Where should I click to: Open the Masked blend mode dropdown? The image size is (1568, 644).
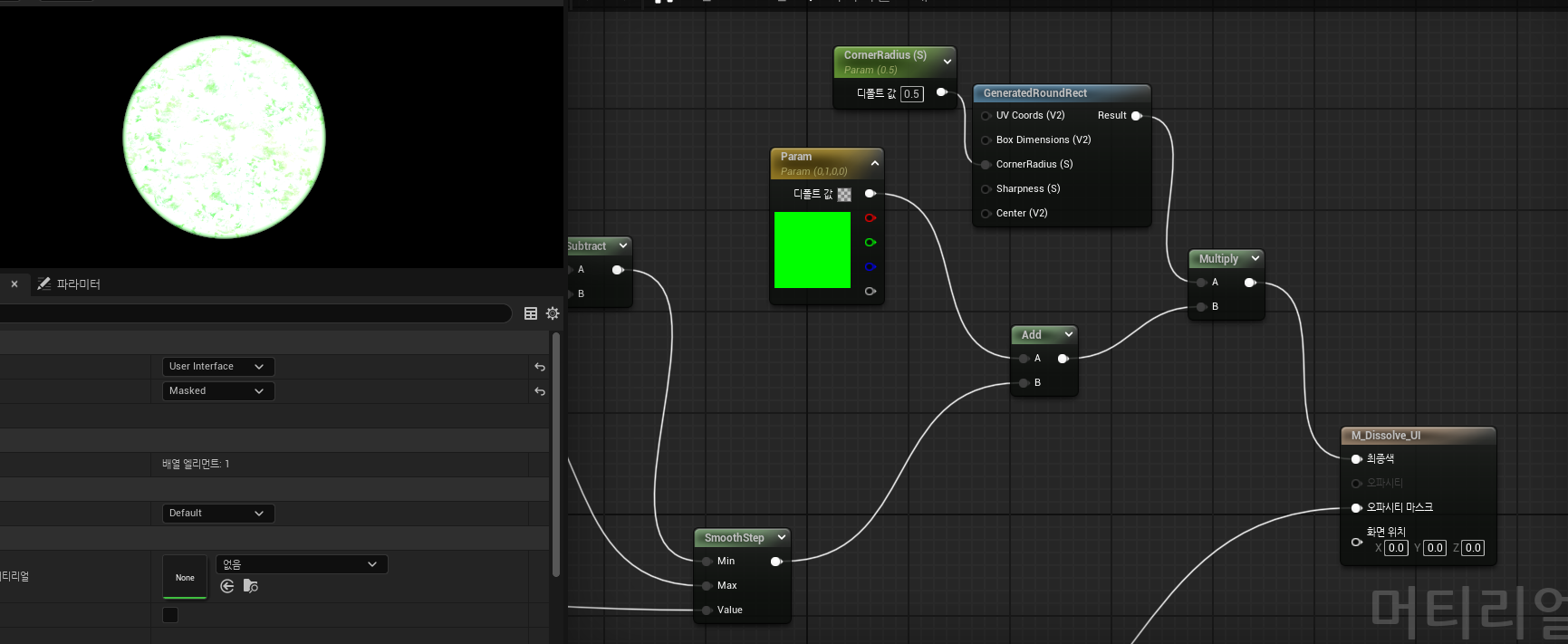coord(218,391)
